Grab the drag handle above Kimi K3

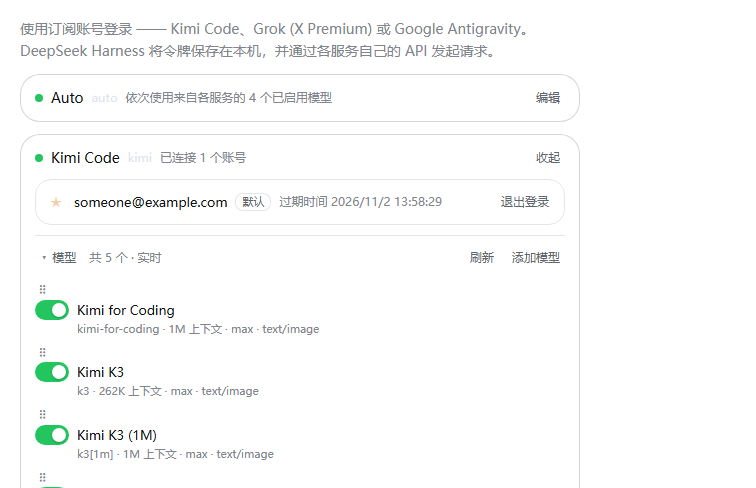[x=42, y=352]
